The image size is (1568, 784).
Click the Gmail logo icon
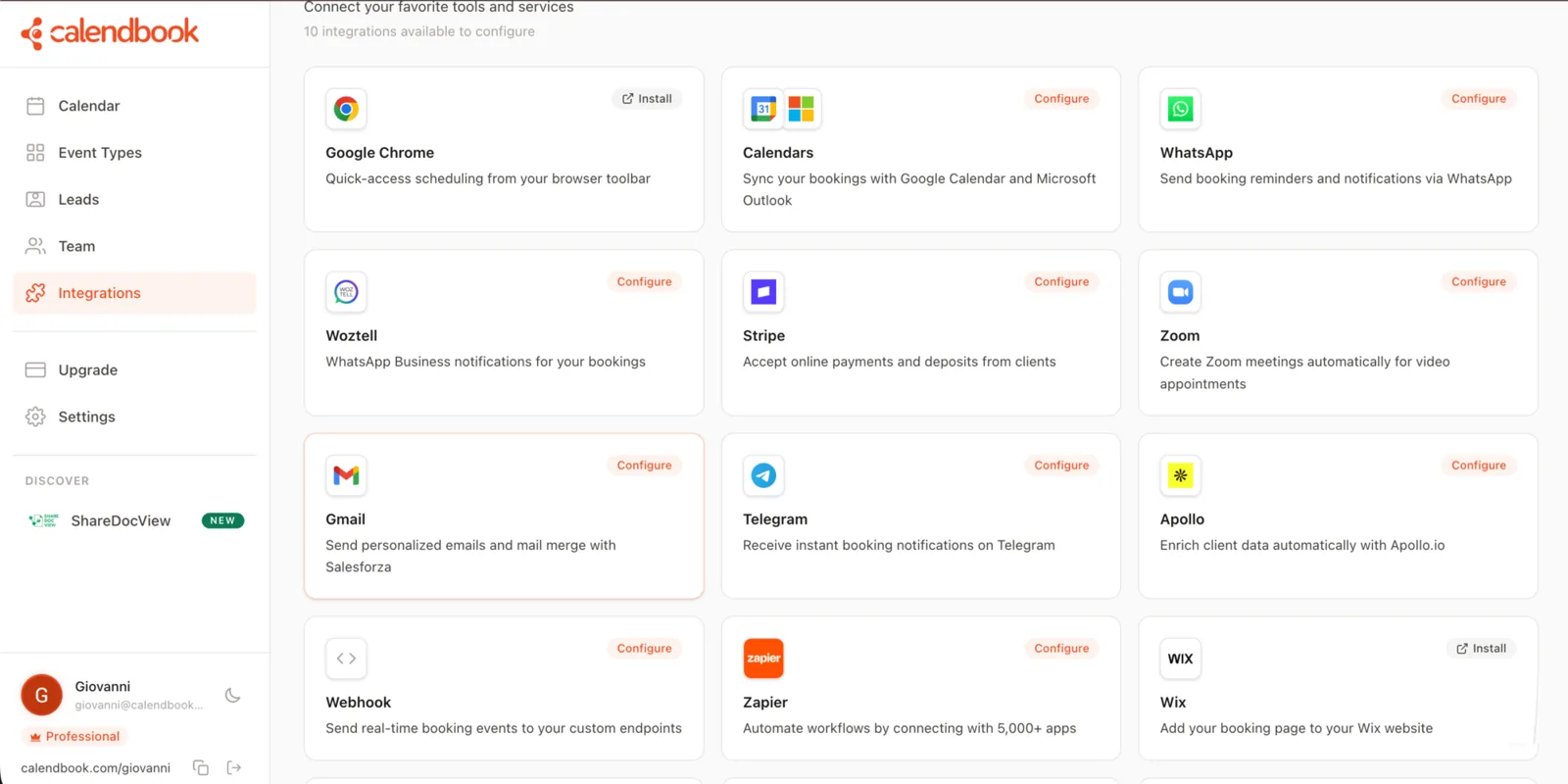pyautogui.click(x=346, y=475)
